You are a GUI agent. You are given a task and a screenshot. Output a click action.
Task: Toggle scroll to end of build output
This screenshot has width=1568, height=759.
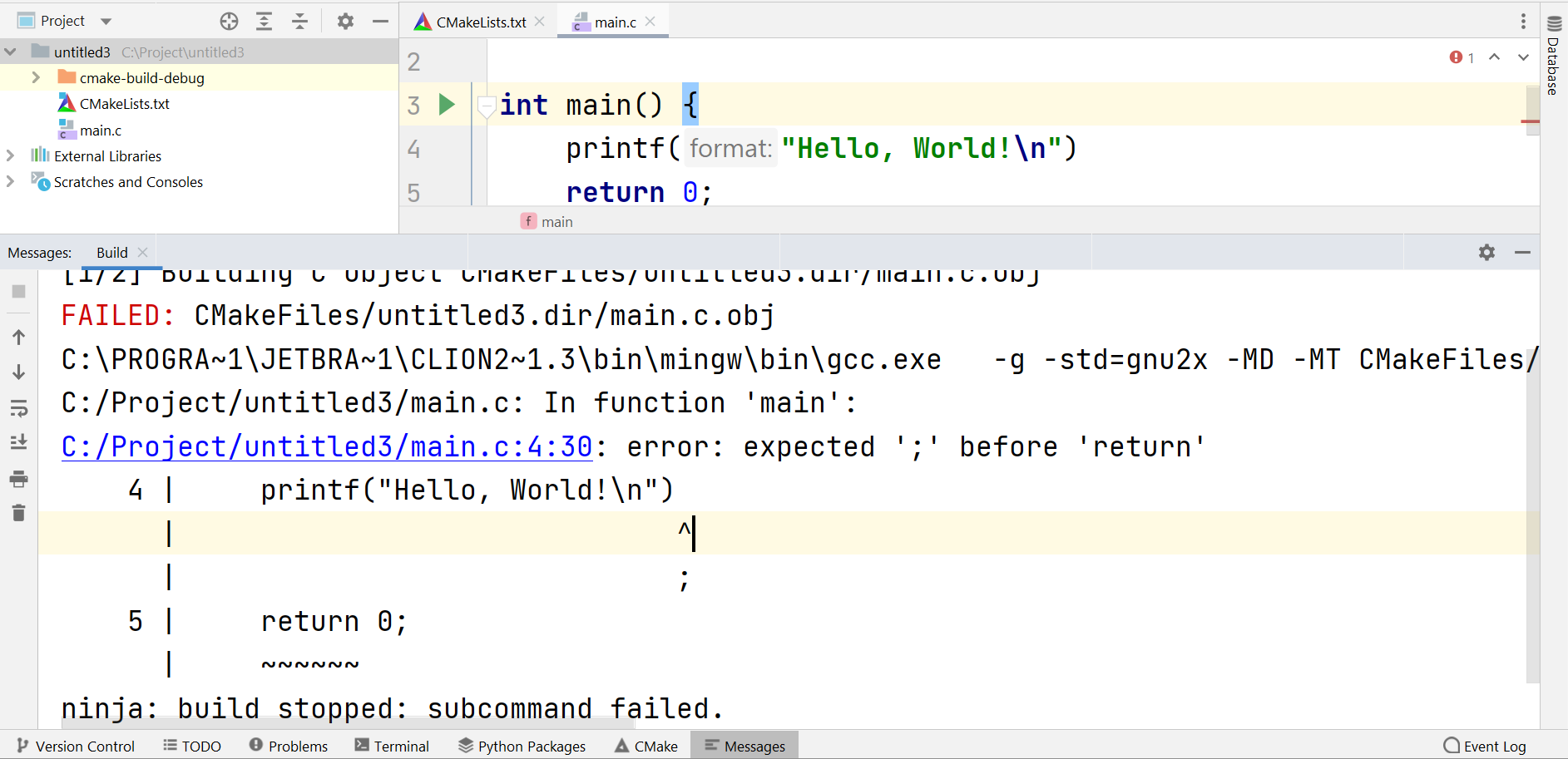pyautogui.click(x=18, y=442)
